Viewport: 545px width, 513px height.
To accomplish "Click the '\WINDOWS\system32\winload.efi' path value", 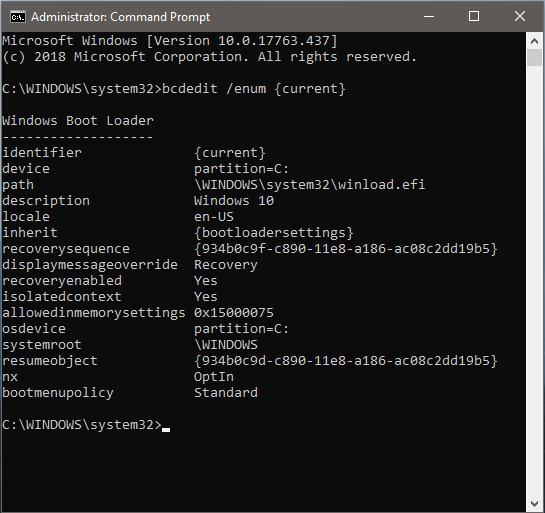I will point(309,185).
